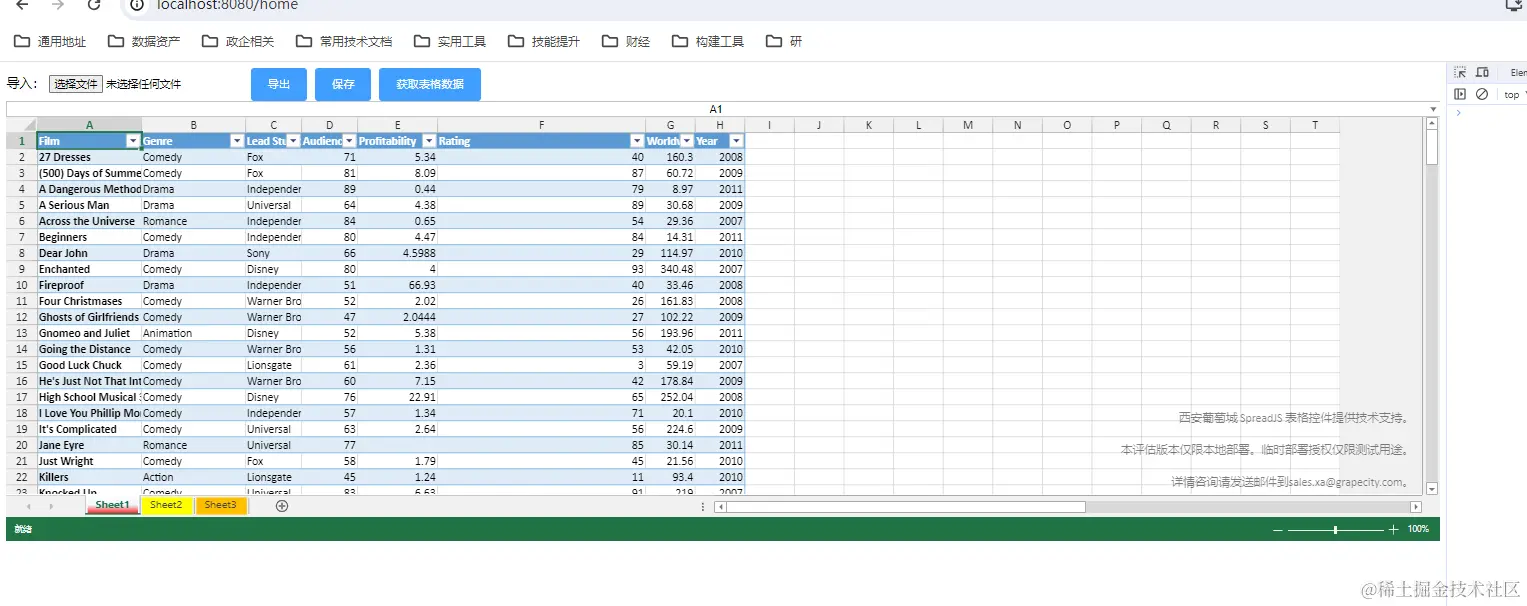Viewport: 1527px width, 606px height.
Task: Click vertical scrollbar up arrow
Action: pyautogui.click(x=1432, y=124)
